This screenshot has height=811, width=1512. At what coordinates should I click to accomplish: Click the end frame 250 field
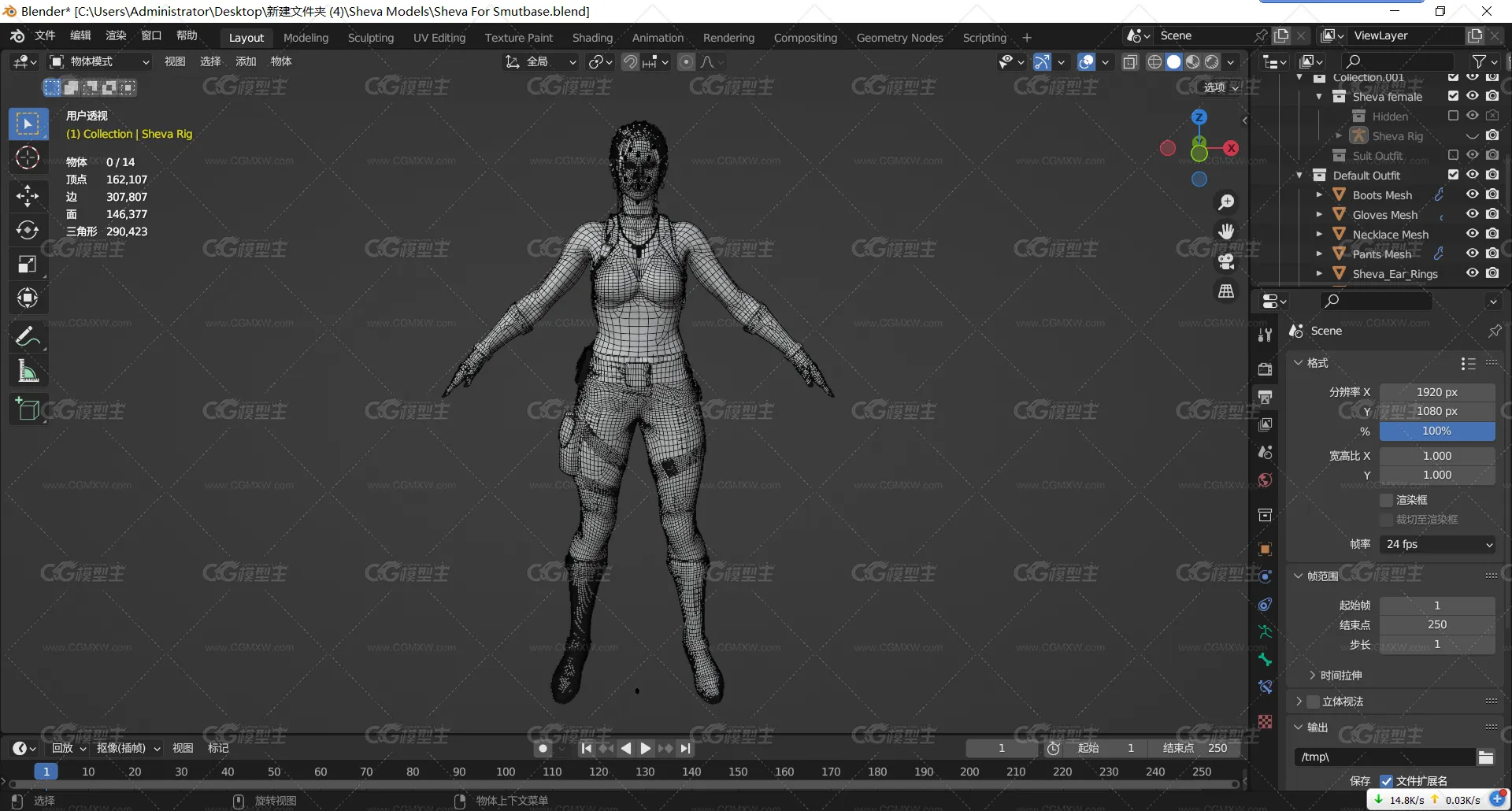1437,624
